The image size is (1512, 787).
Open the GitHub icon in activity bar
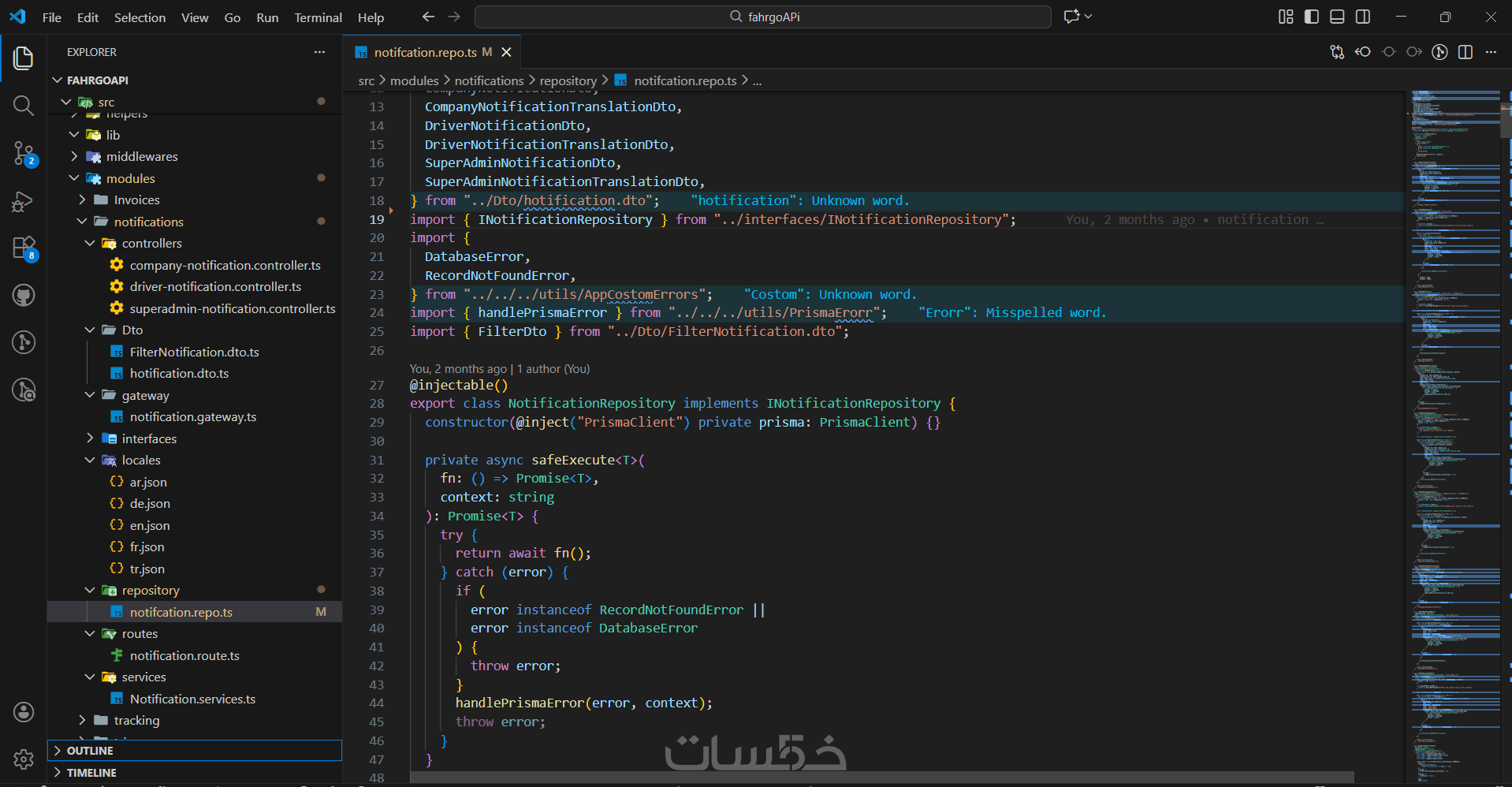(24, 296)
